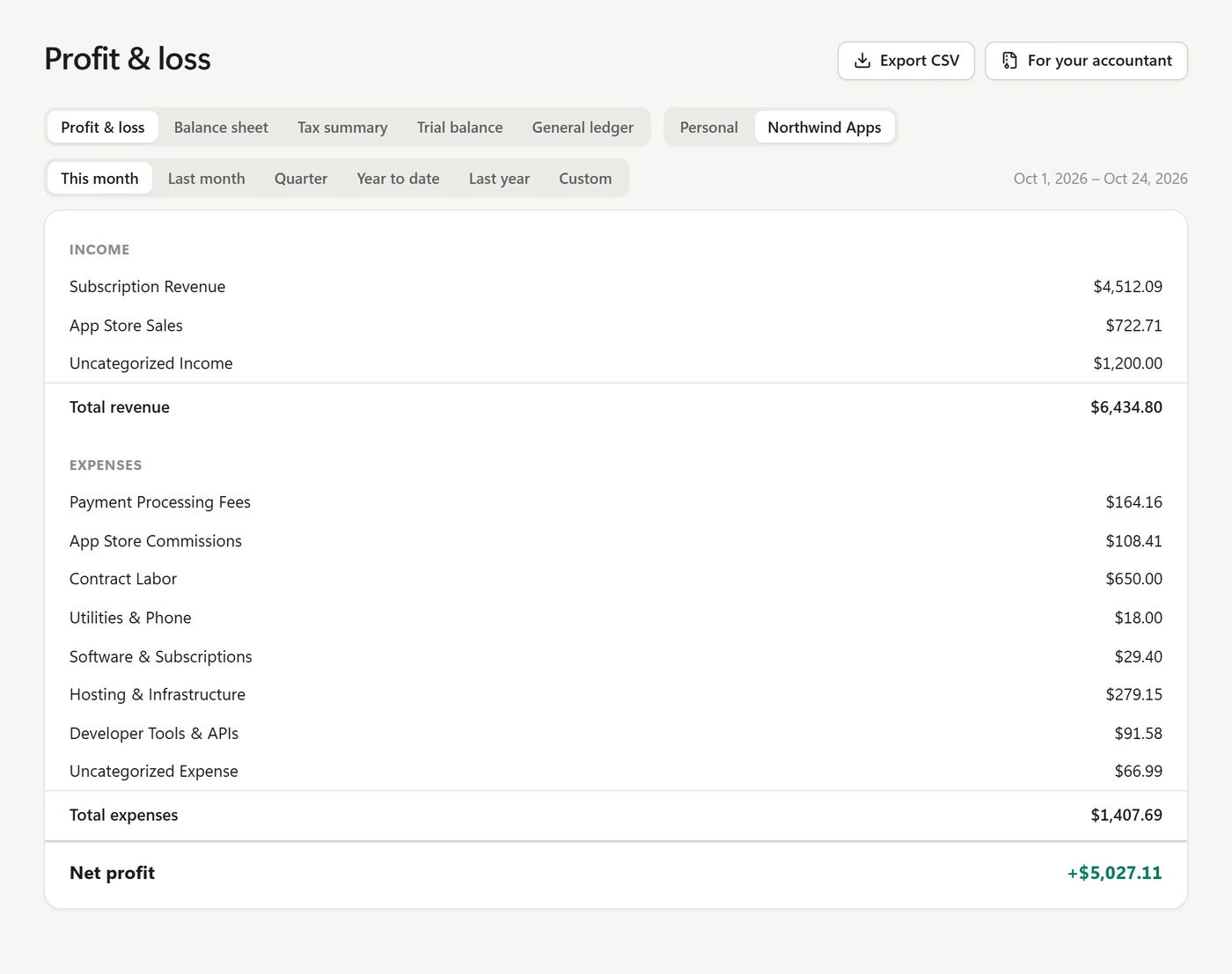Open the For your accountant option

click(1086, 61)
